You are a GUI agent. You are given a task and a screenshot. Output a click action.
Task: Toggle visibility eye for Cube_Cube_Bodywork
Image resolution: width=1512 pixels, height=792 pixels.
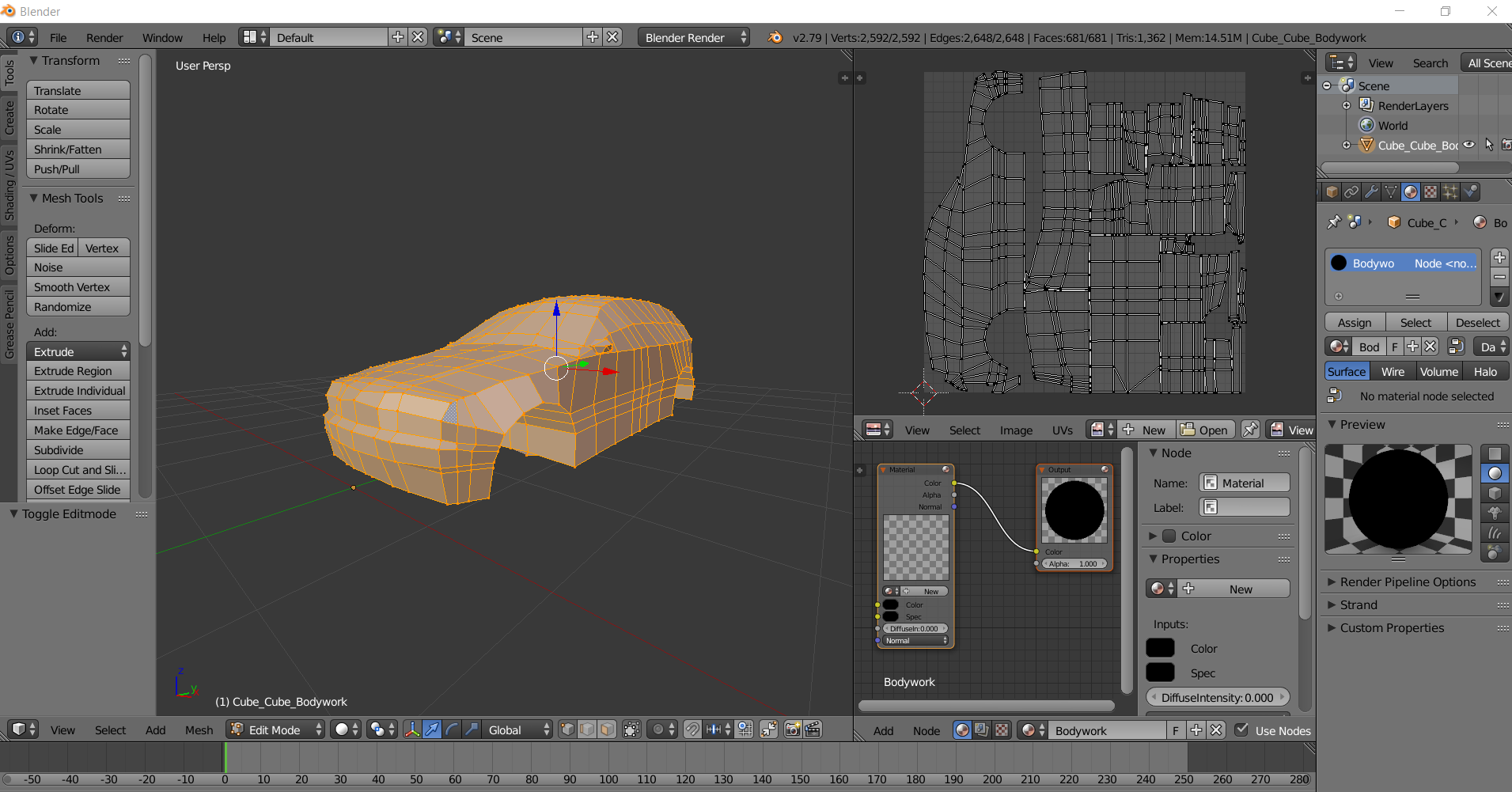[x=1468, y=145]
